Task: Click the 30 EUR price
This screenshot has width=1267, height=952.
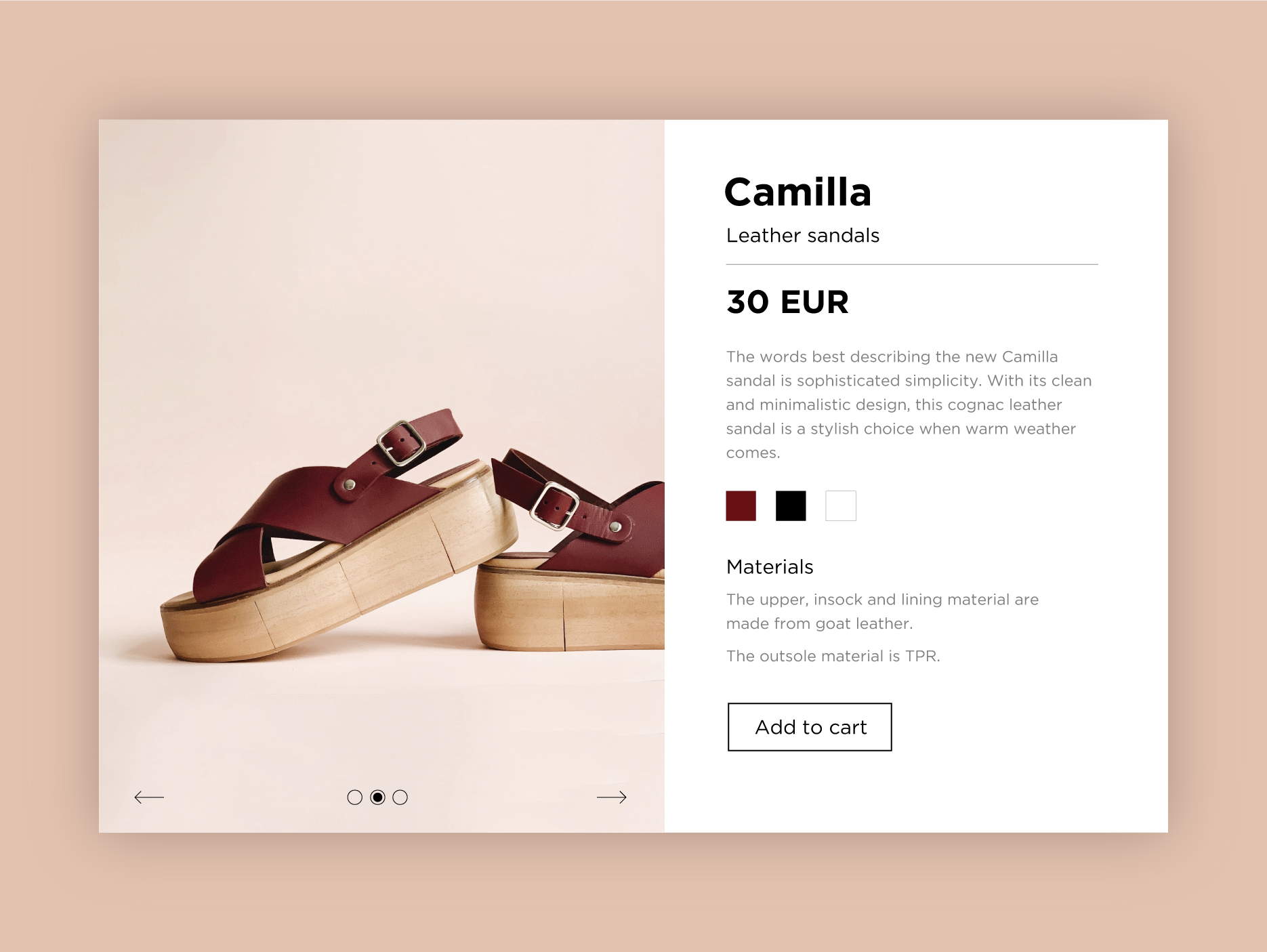Action: tap(787, 302)
